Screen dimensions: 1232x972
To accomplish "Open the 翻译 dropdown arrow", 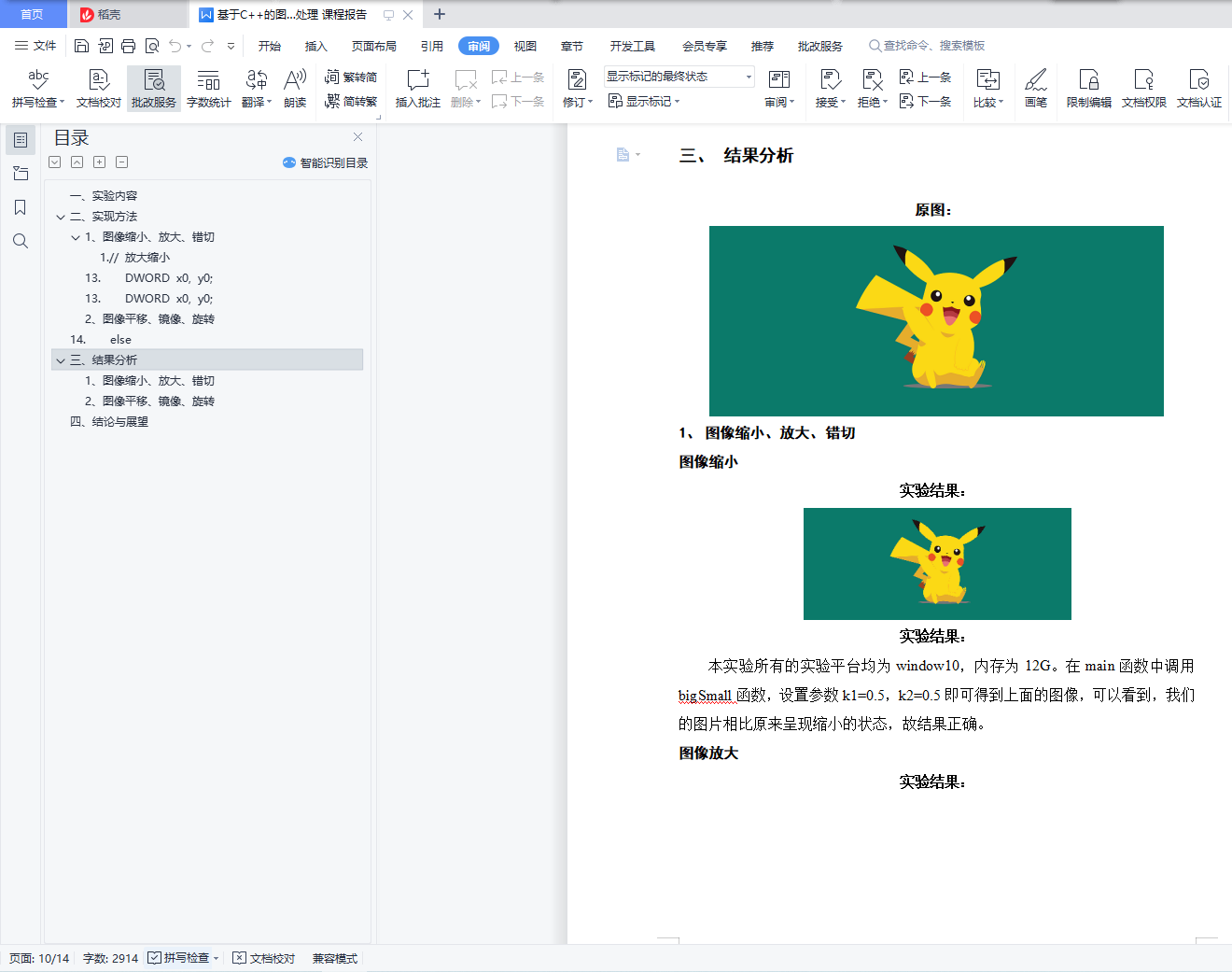I will coord(269,103).
